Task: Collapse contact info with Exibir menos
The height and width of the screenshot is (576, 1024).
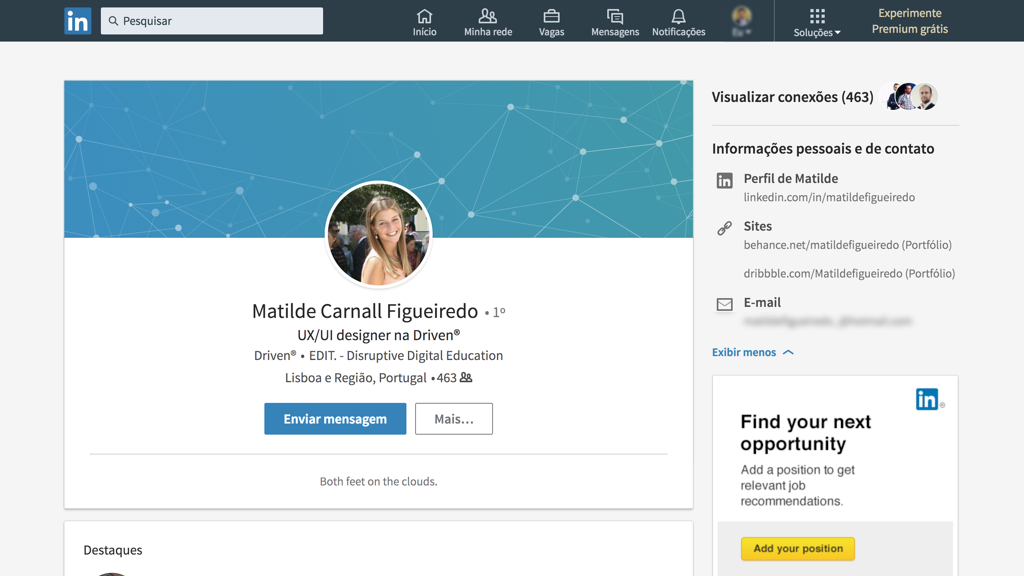Action: [753, 352]
